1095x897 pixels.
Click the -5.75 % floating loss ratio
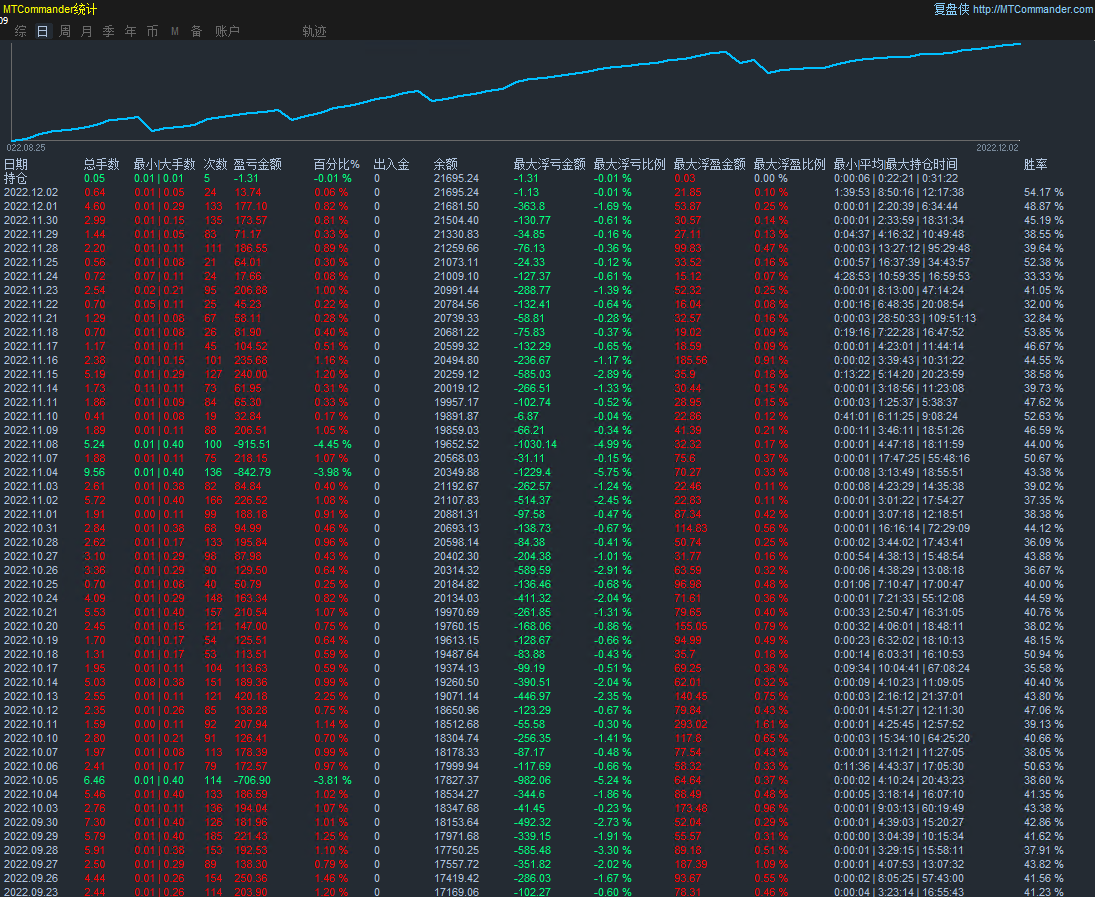coord(612,472)
